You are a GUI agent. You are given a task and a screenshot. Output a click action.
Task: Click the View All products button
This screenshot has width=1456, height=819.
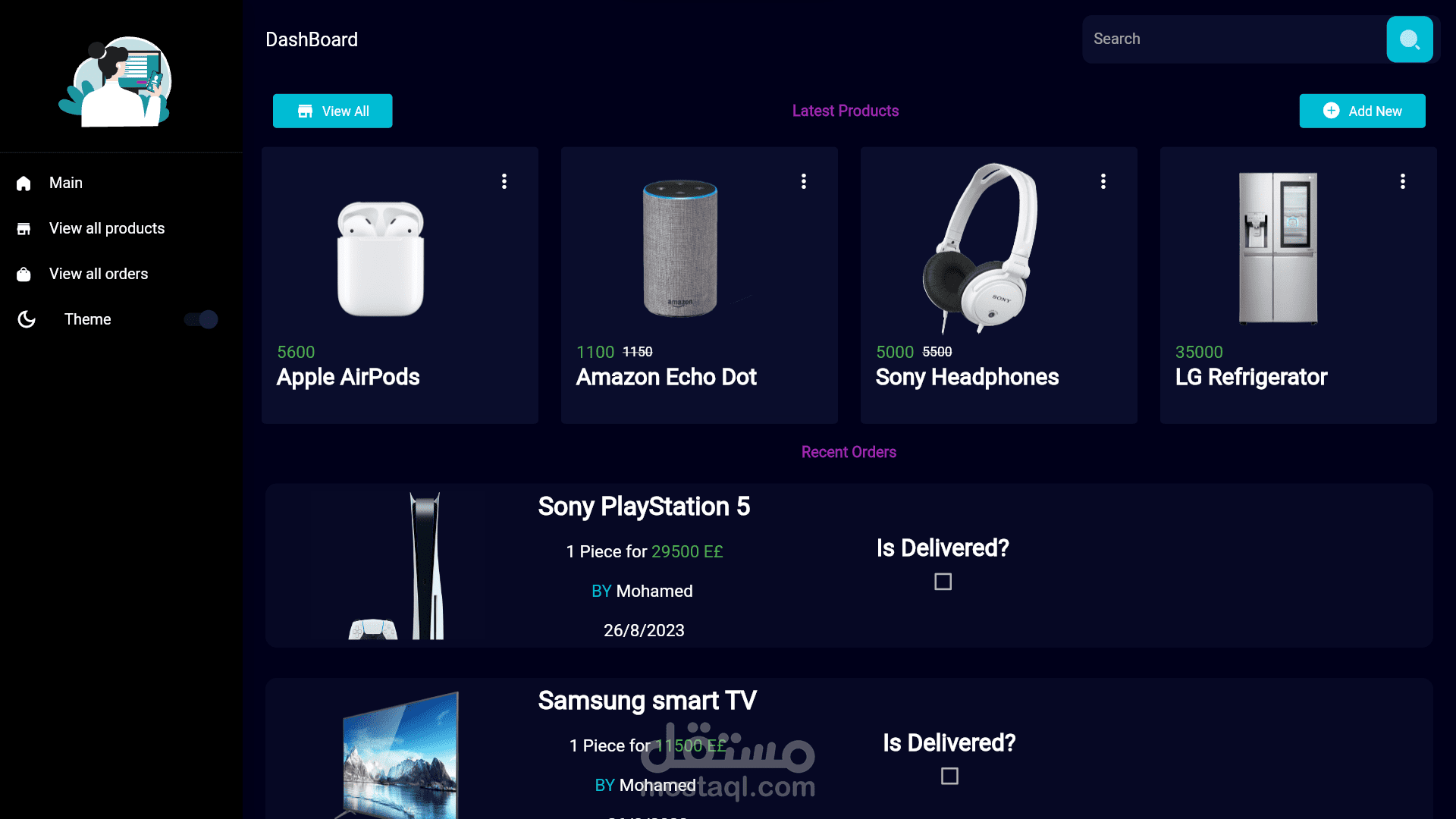click(x=332, y=111)
